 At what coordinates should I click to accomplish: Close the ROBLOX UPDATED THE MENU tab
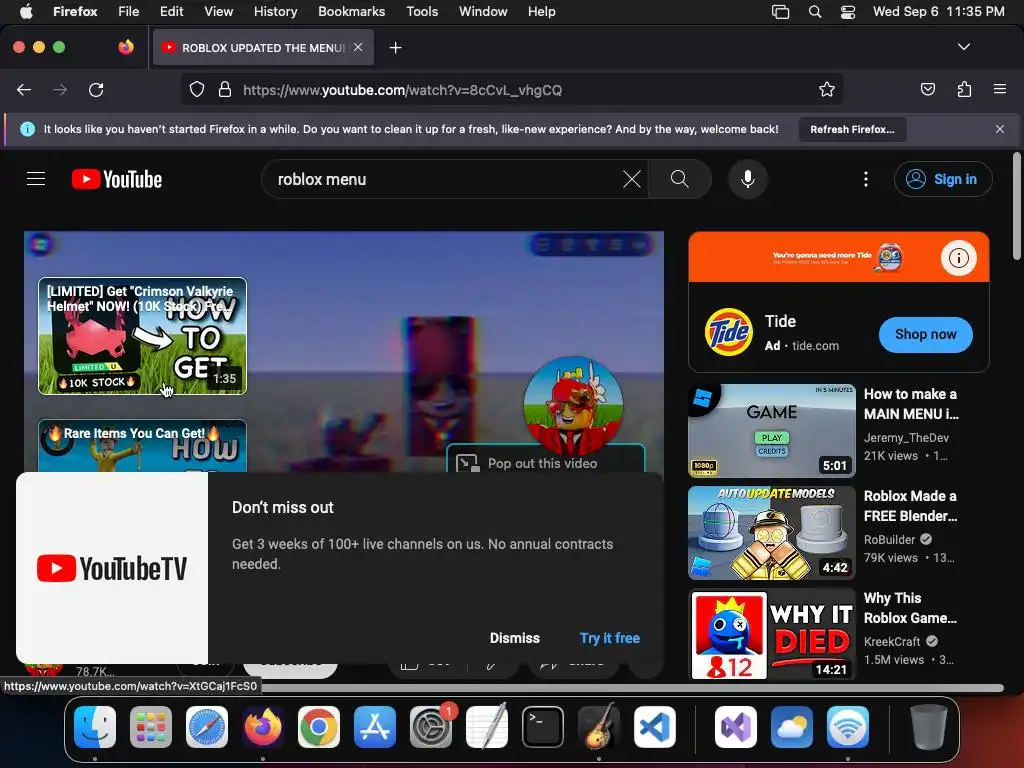click(x=358, y=47)
